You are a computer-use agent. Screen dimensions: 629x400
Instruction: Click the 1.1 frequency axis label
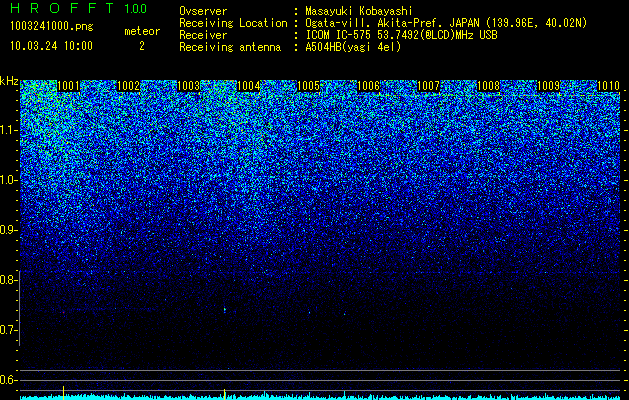[x=9, y=130]
